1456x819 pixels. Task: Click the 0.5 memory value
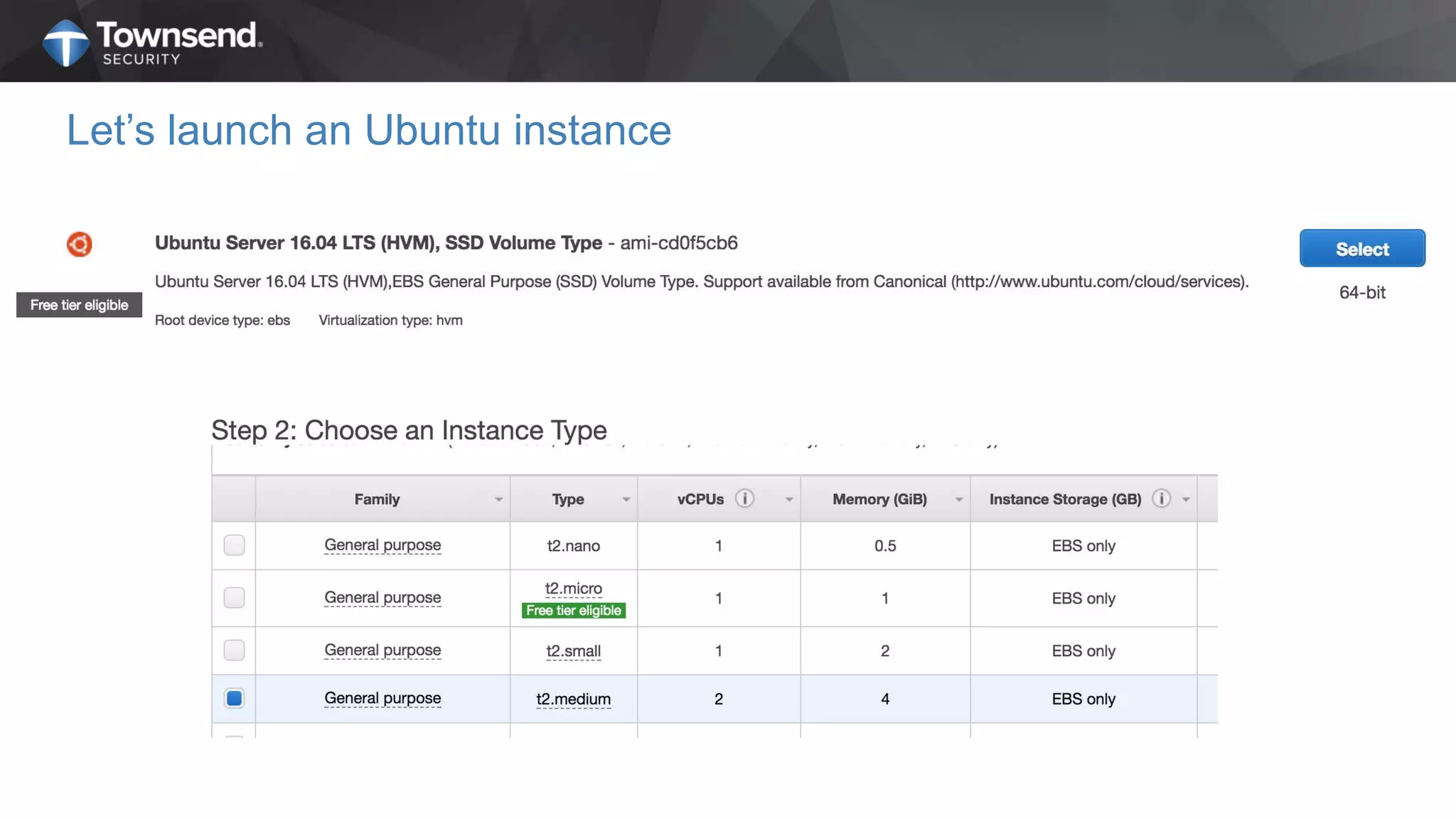click(885, 546)
